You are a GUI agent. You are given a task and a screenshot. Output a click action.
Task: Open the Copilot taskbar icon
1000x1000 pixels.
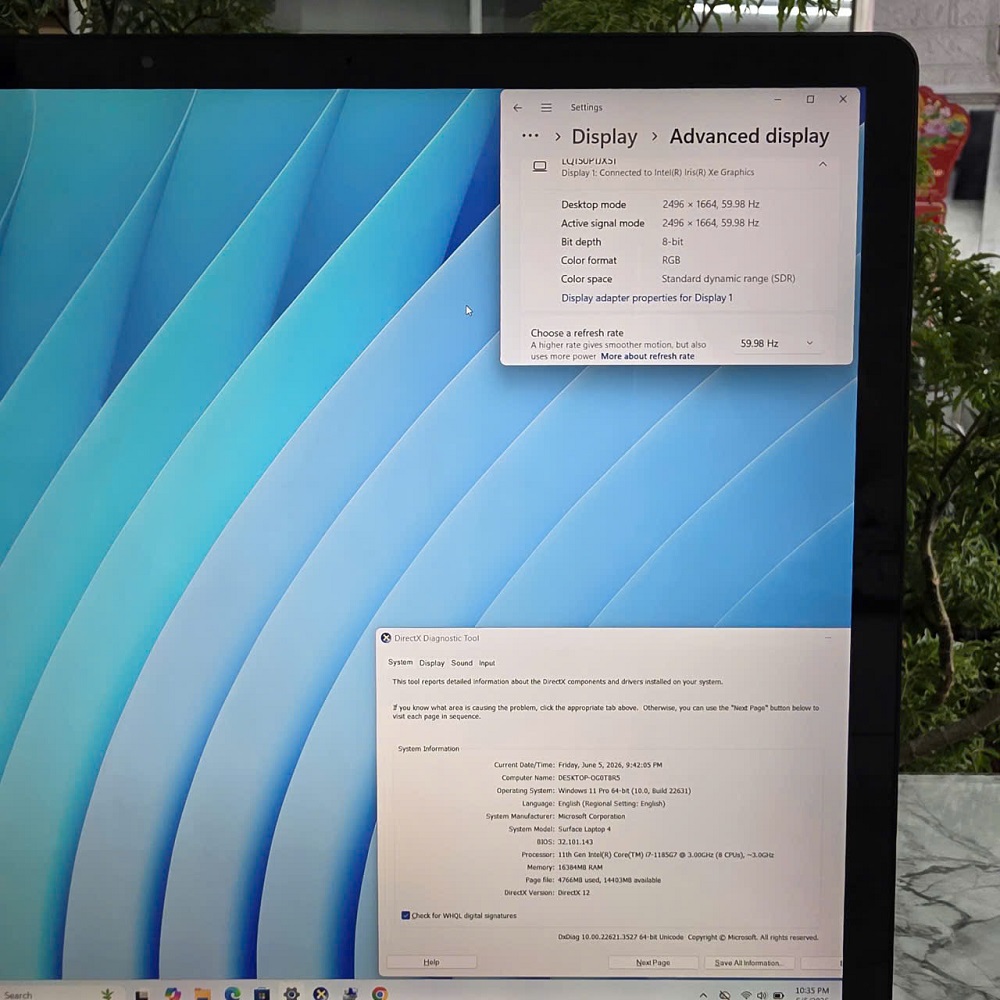tap(172, 994)
